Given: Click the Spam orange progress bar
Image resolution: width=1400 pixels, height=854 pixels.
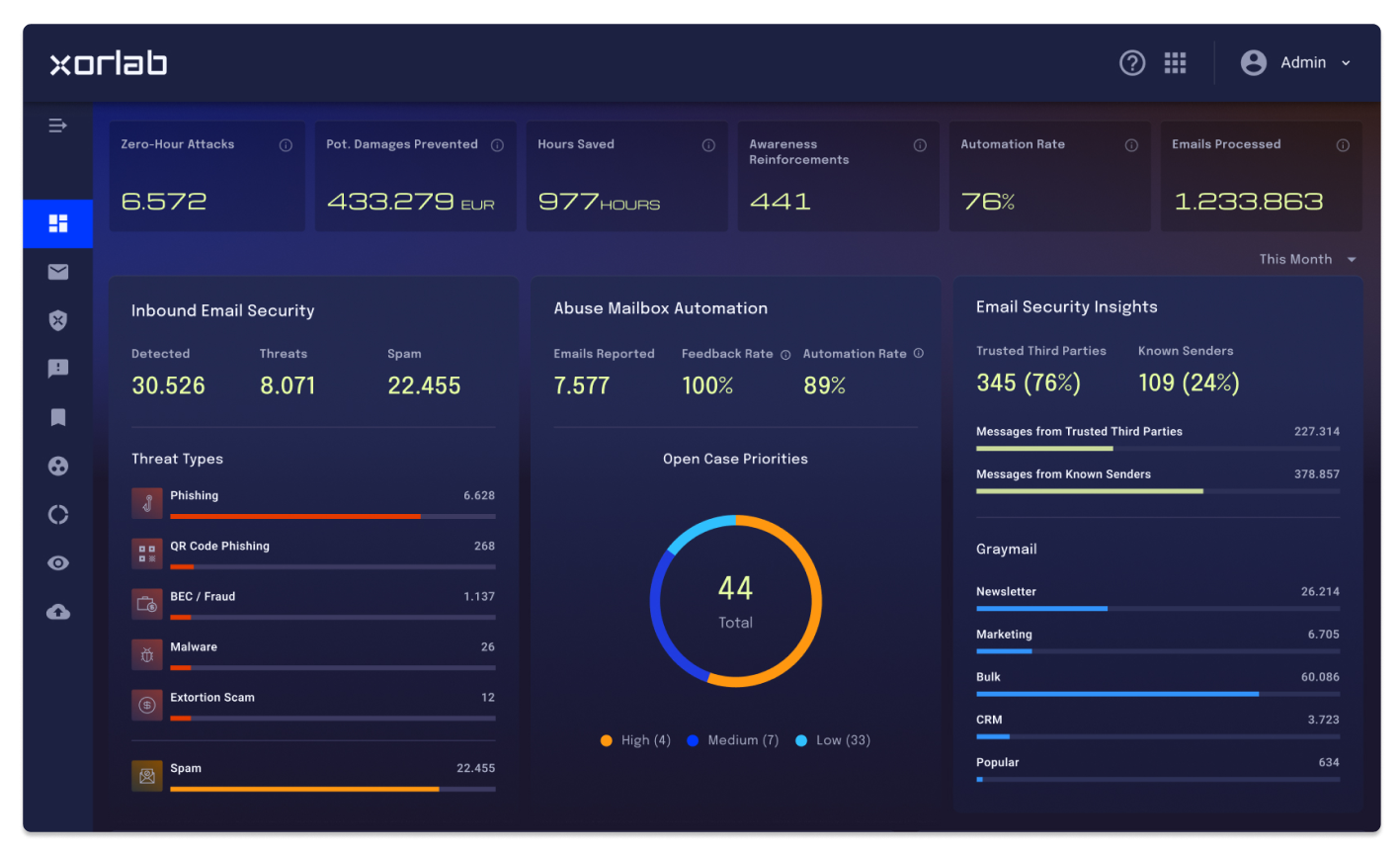Looking at the screenshot, I should [x=333, y=789].
